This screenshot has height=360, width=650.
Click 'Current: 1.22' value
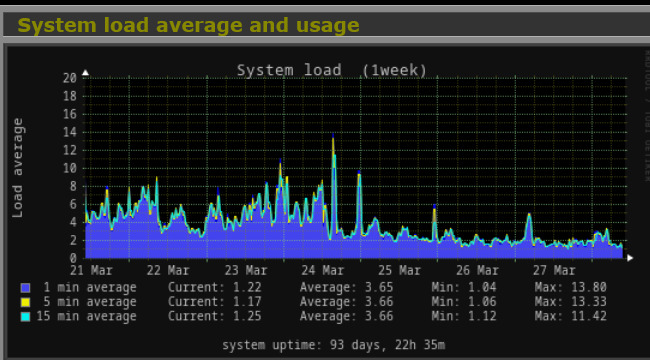215,287
